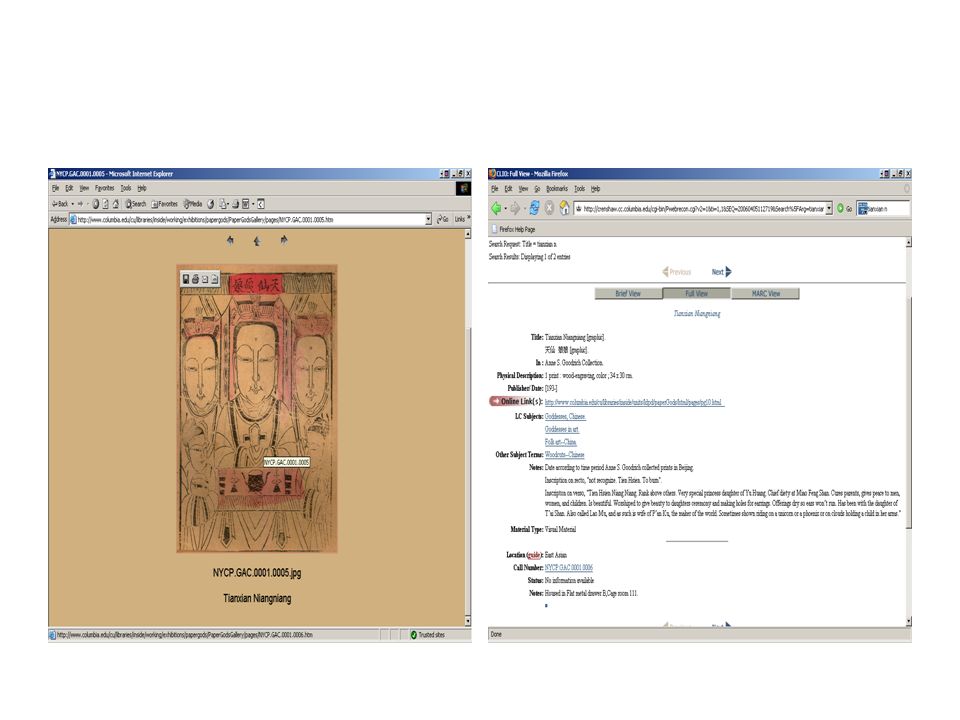Open the NYCP.GAC.0001.0006 call number link

[x=569, y=568]
